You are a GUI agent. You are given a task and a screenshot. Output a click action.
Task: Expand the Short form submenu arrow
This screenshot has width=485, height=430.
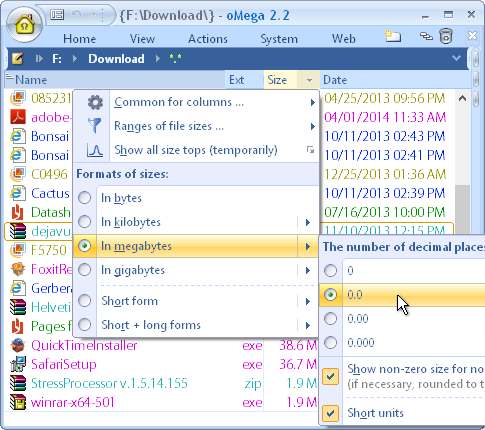[308, 301]
